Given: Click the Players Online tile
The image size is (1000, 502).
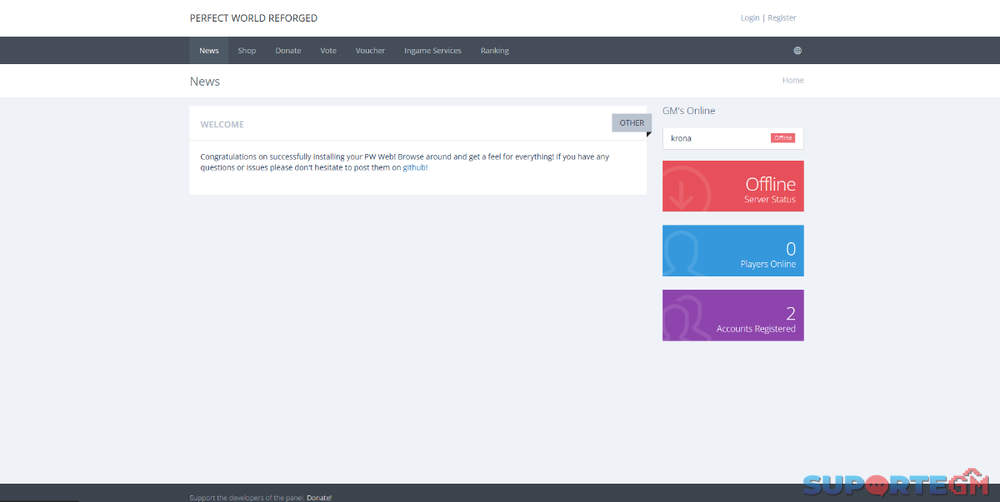Looking at the screenshot, I should (732, 251).
